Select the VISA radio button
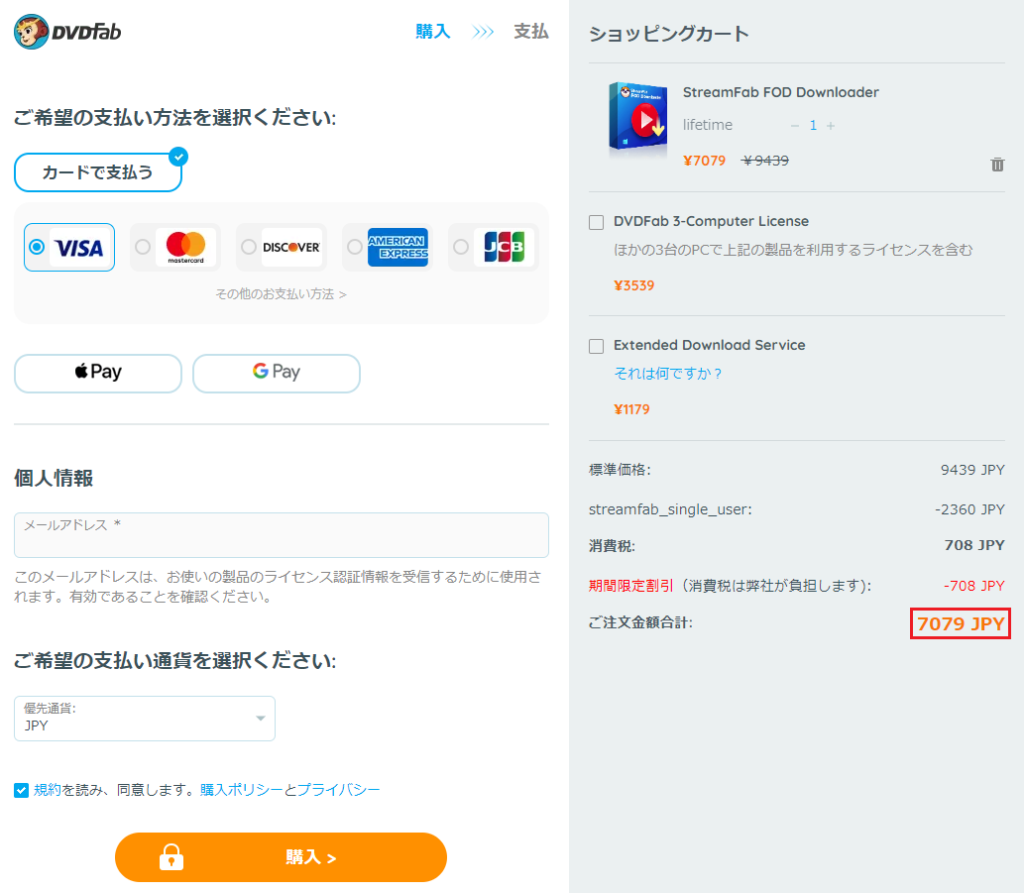This screenshot has width=1024, height=893. tap(37, 247)
